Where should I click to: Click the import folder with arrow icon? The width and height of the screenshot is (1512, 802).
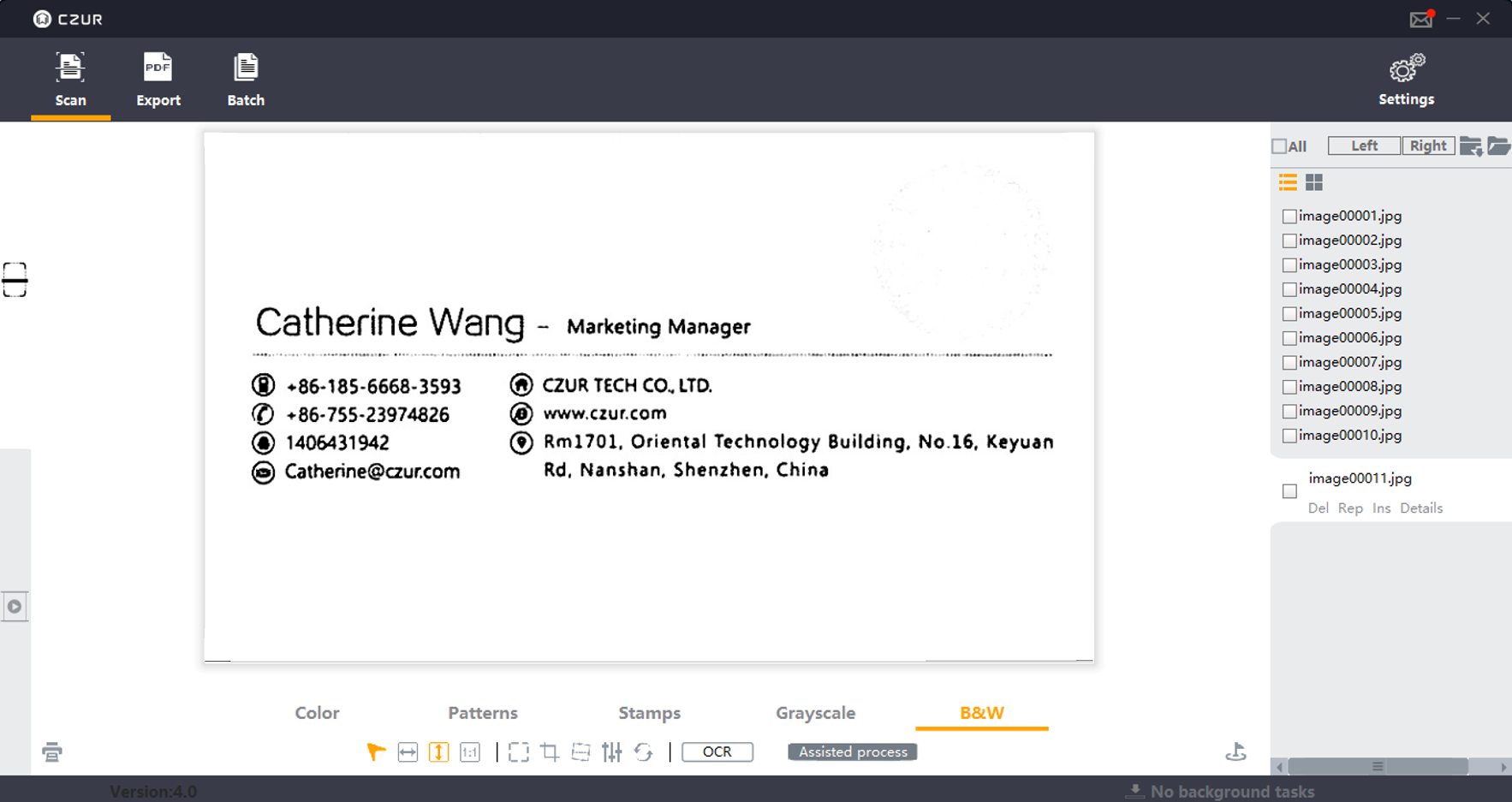point(1471,146)
